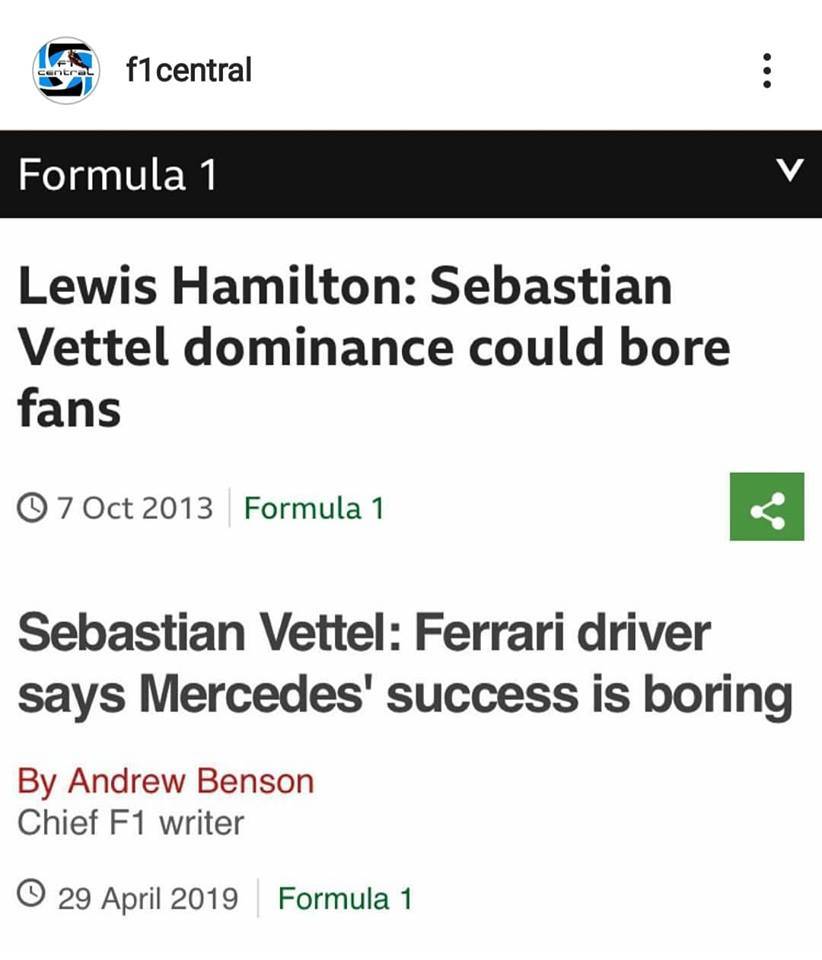The width and height of the screenshot is (822, 960).
Task: Click the 7 Oct 2013 date text
Action: pos(135,508)
